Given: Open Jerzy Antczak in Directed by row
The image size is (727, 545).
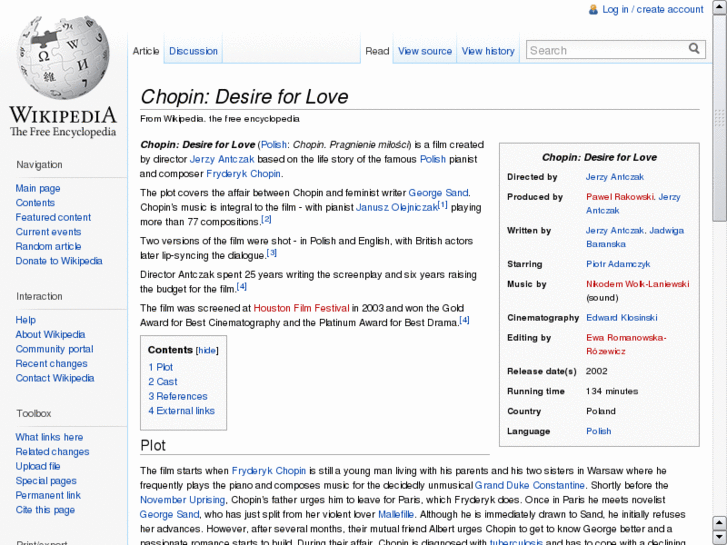Looking at the screenshot, I should pos(614,177).
